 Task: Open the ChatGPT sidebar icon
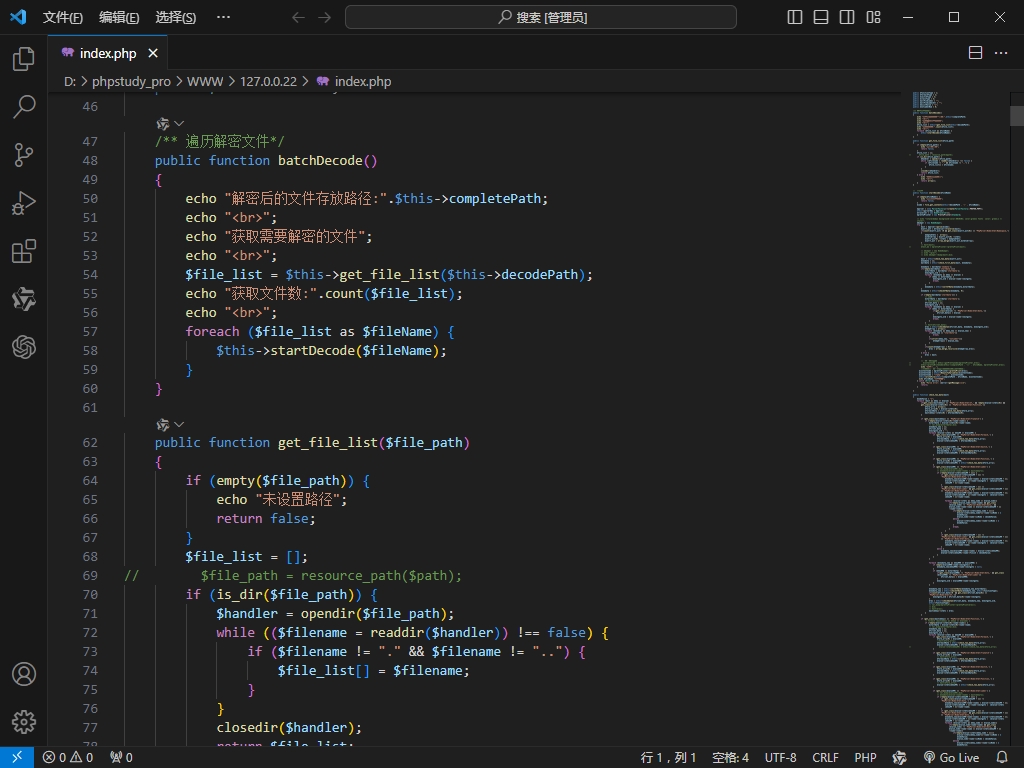[24, 347]
